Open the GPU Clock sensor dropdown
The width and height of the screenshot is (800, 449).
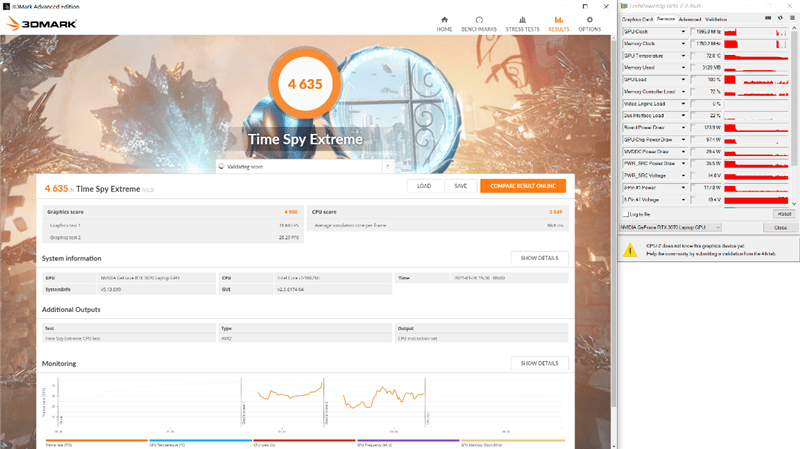pos(683,32)
